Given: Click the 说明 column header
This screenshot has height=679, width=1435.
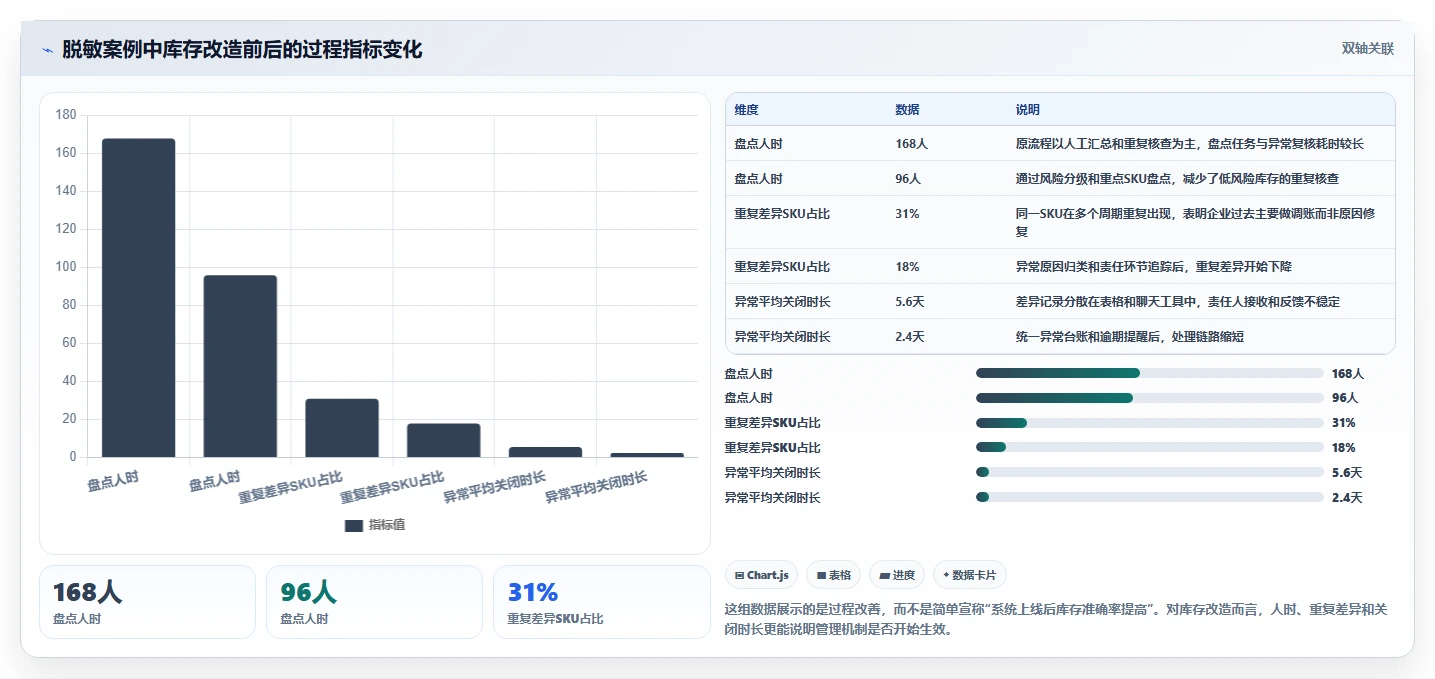Looking at the screenshot, I should click(x=1027, y=110).
